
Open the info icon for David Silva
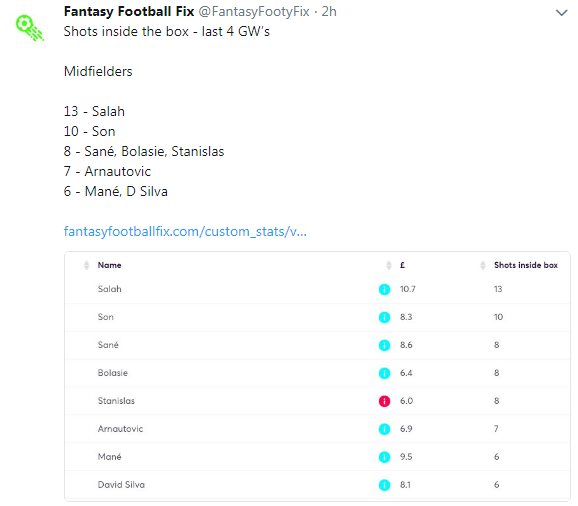(384, 485)
